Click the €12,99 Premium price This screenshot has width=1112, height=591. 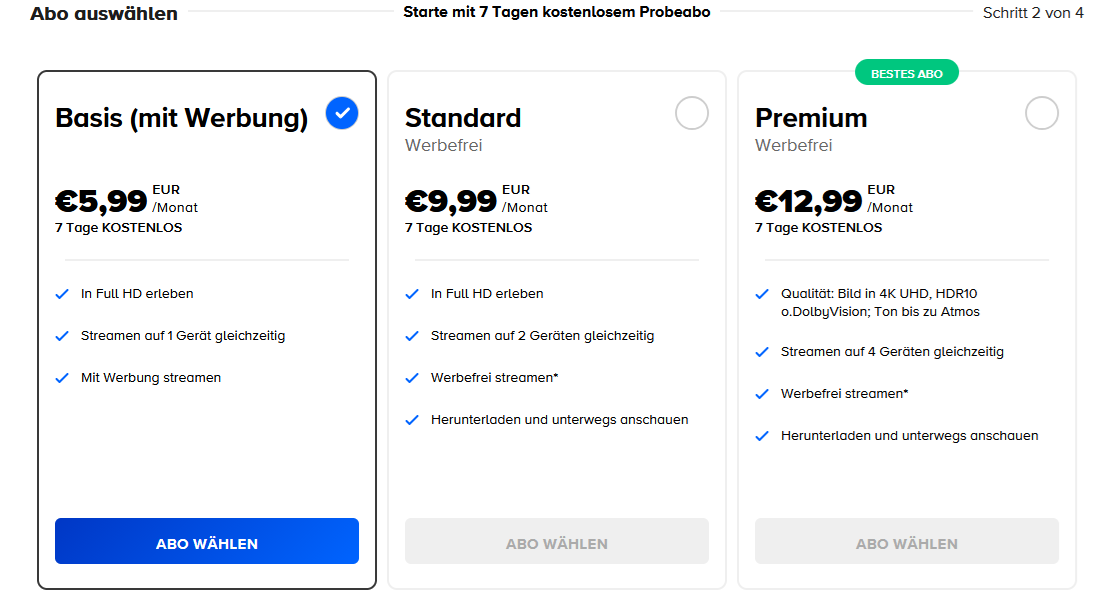click(809, 201)
